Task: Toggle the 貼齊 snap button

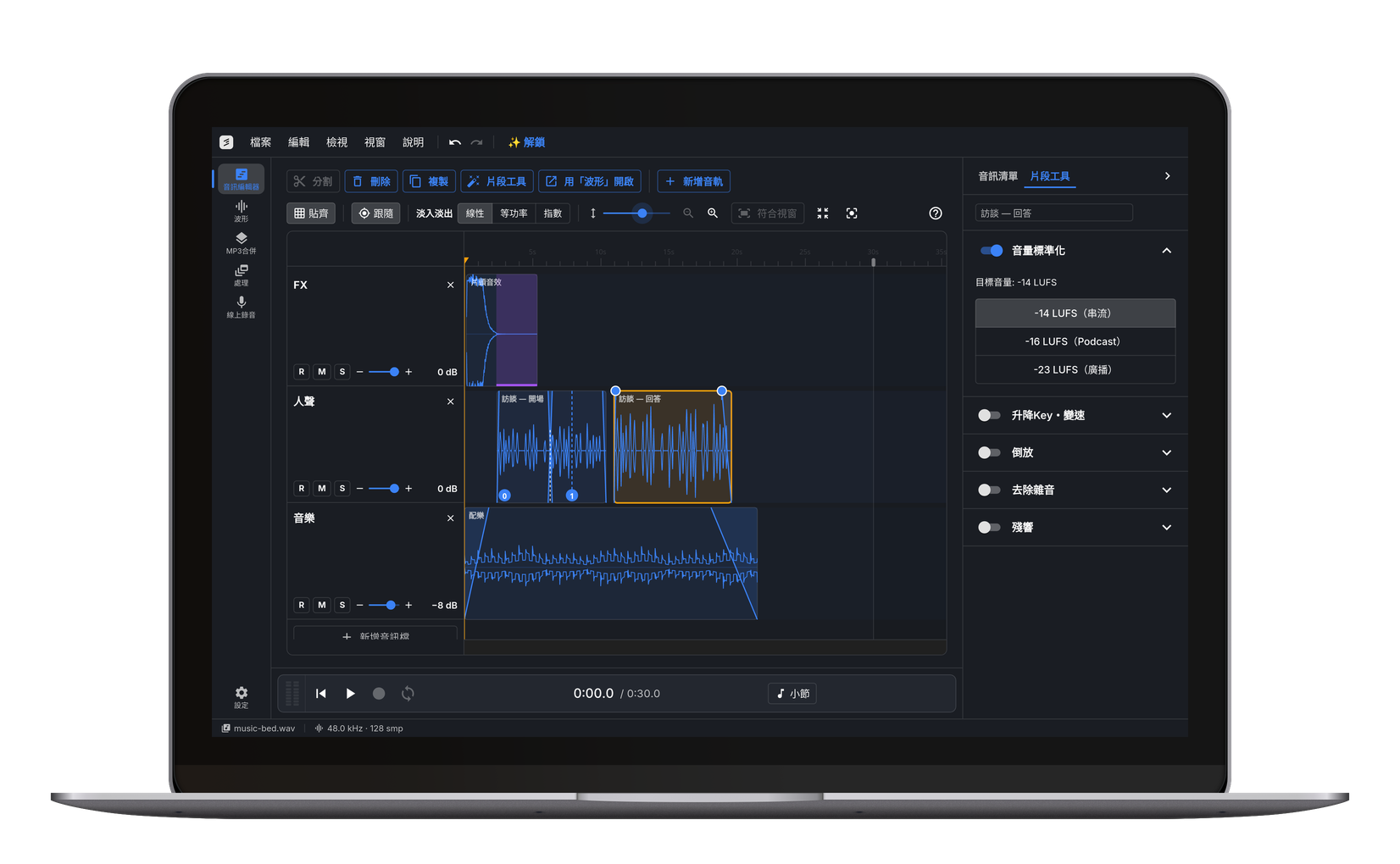Action: (x=311, y=213)
